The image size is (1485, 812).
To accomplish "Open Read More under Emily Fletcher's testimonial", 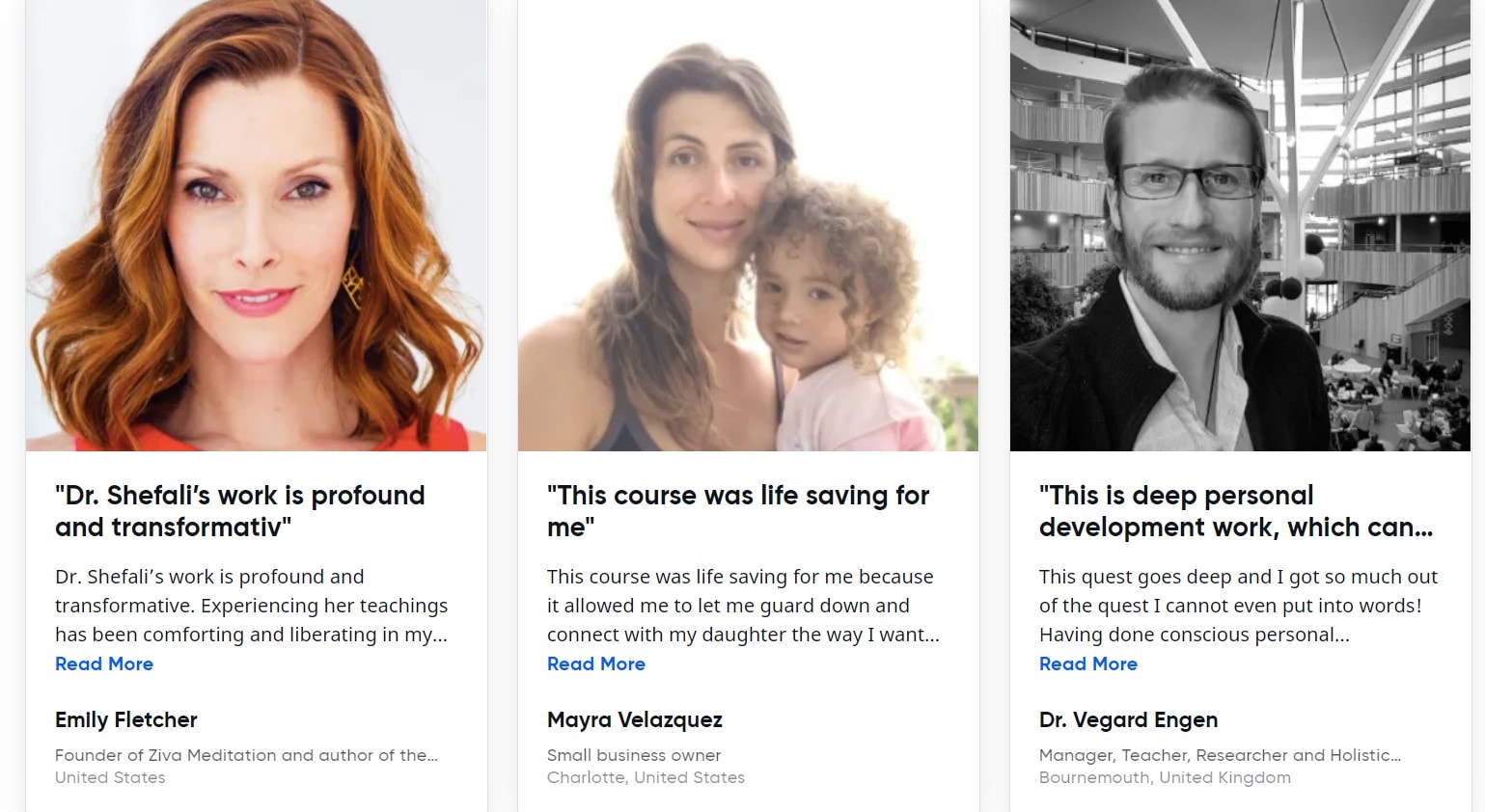I will tap(104, 663).
